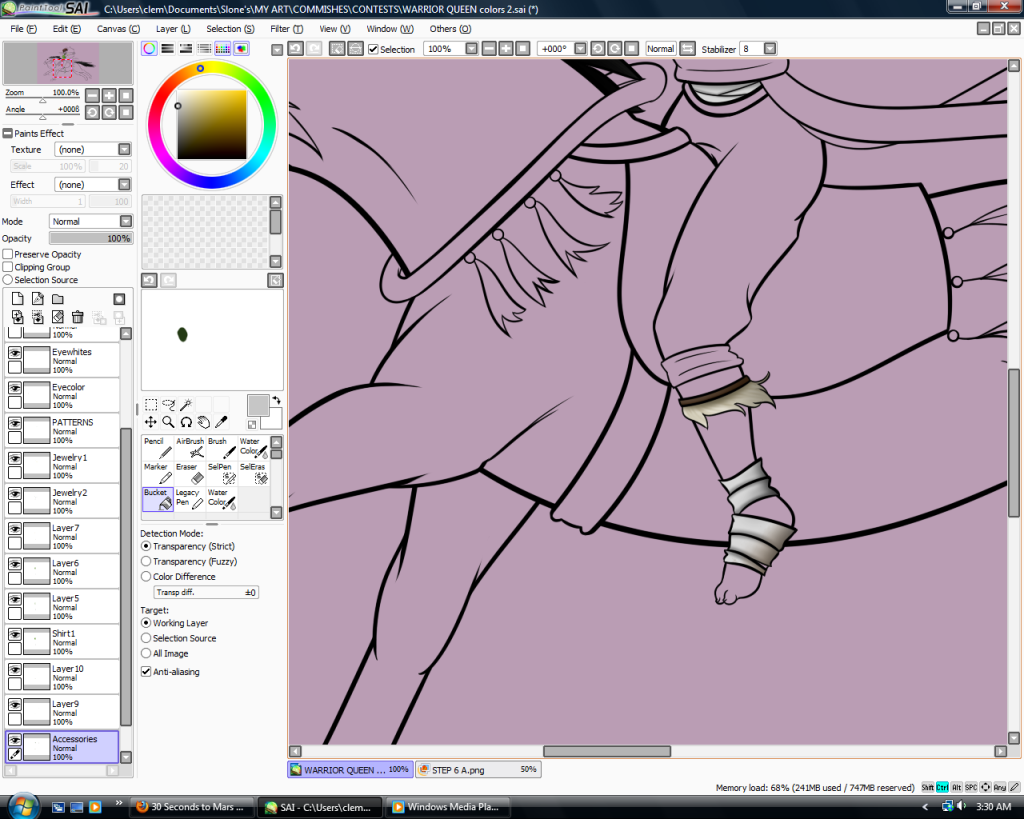Create a new layer folder

click(58, 298)
